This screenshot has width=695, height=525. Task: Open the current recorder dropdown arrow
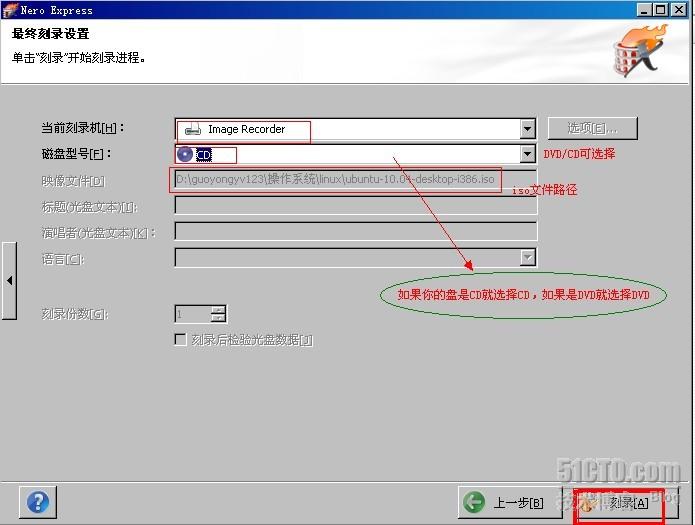527,129
